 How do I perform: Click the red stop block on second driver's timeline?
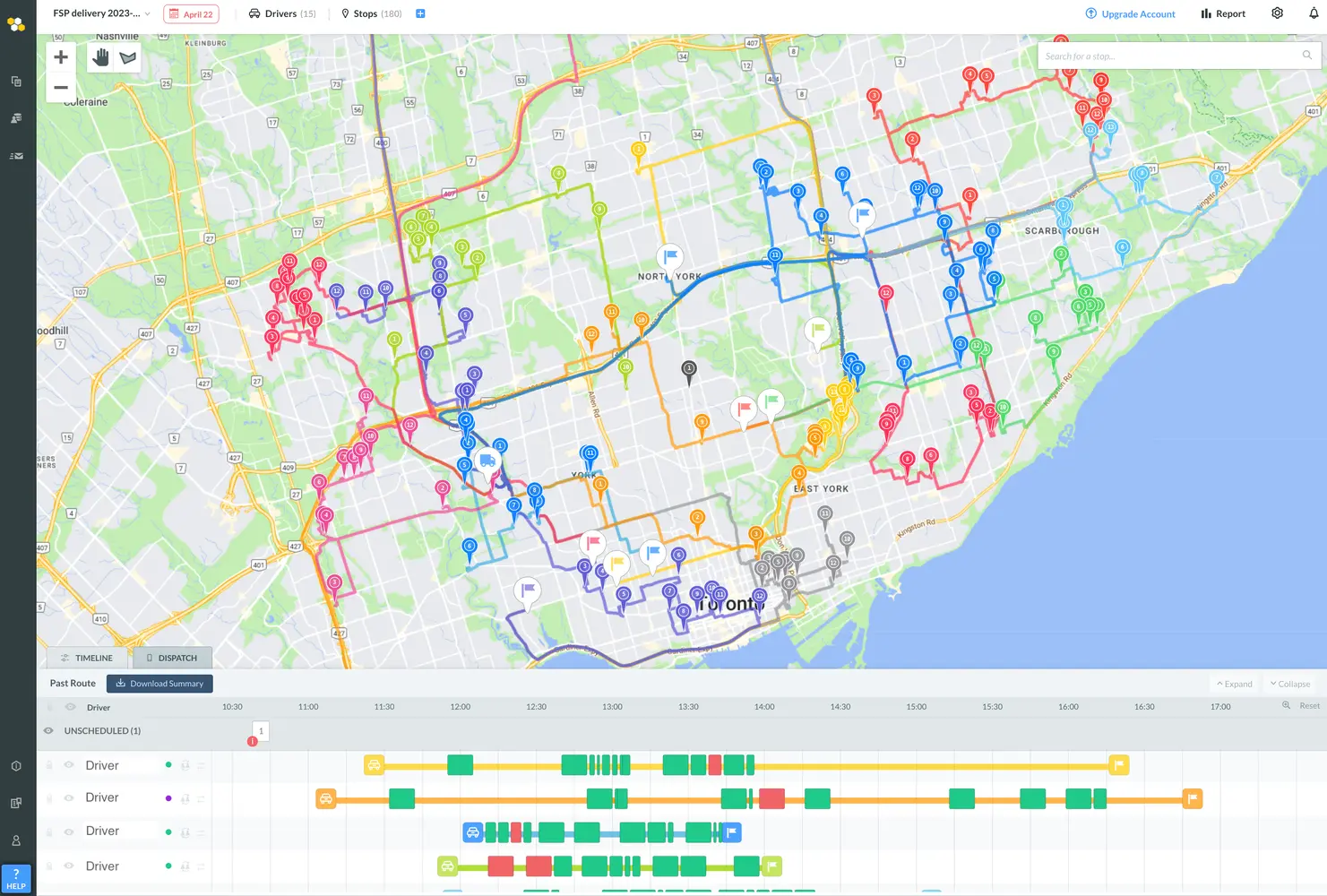pos(771,798)
